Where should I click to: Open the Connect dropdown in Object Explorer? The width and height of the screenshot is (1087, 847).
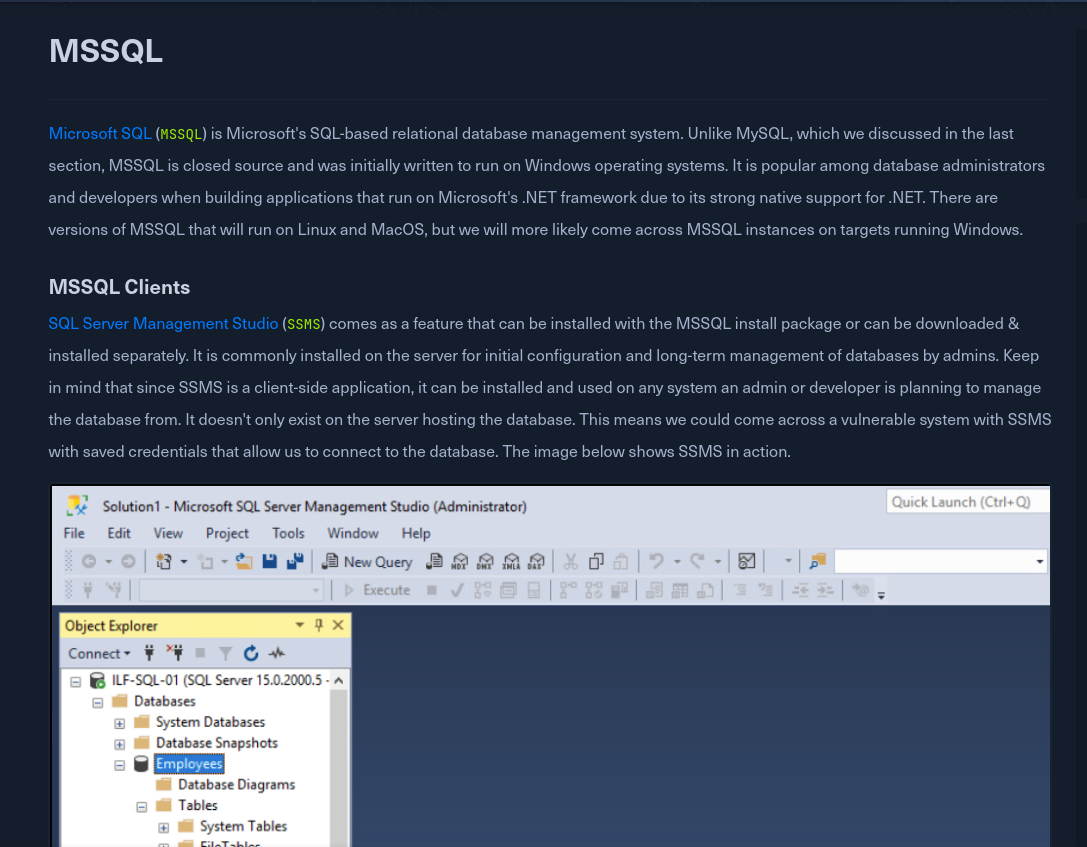pyautogui.click(x=99, y=653)
